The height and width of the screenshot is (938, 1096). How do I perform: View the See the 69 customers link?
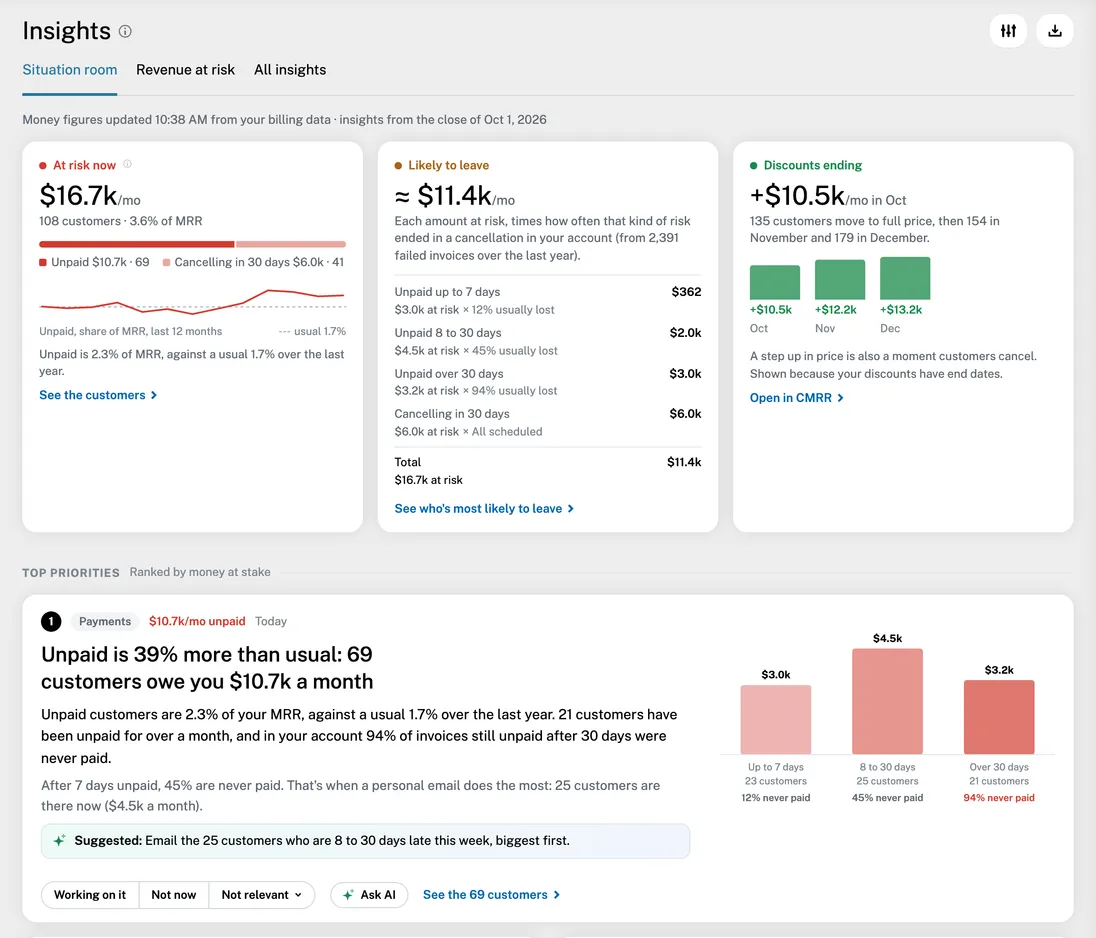(x=491, y=895)
